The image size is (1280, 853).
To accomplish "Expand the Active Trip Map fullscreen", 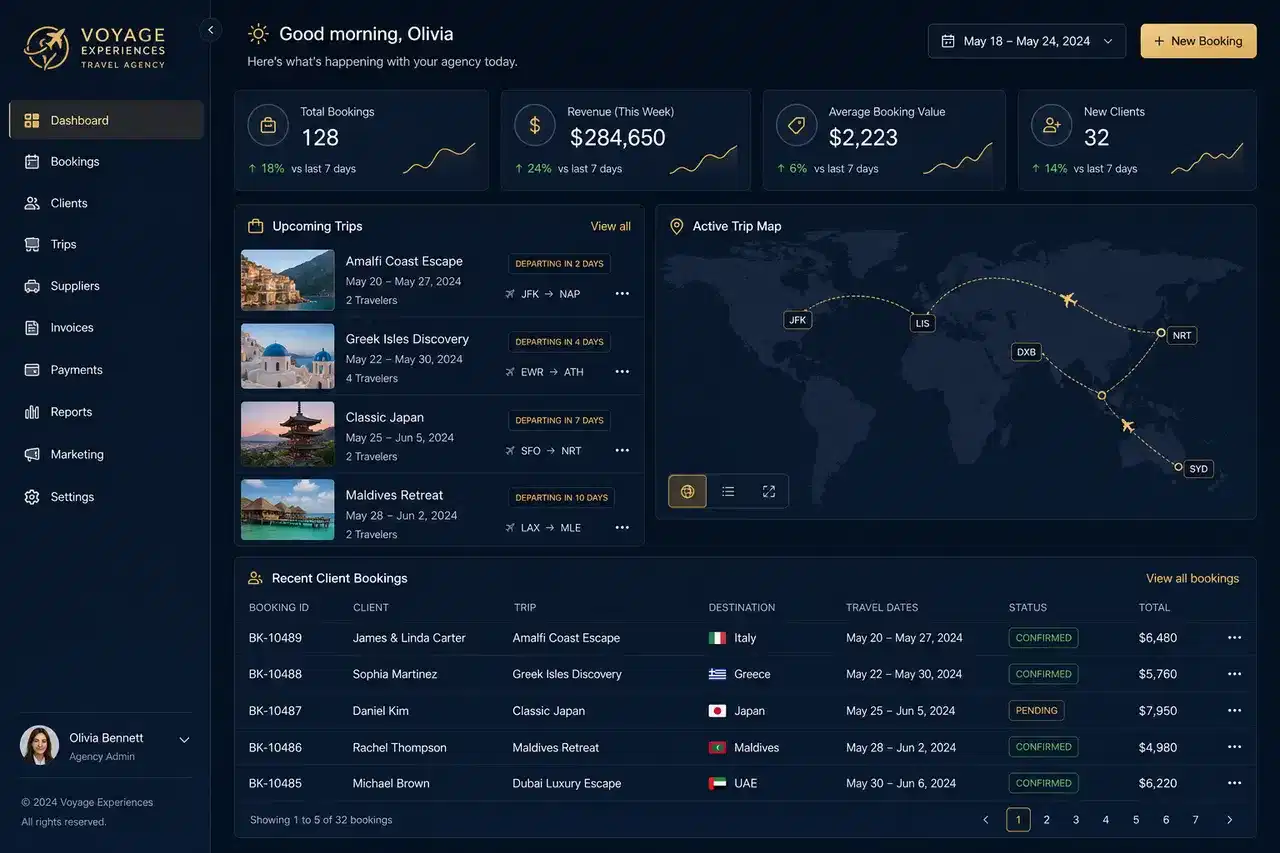I will (x=769, y=491).
